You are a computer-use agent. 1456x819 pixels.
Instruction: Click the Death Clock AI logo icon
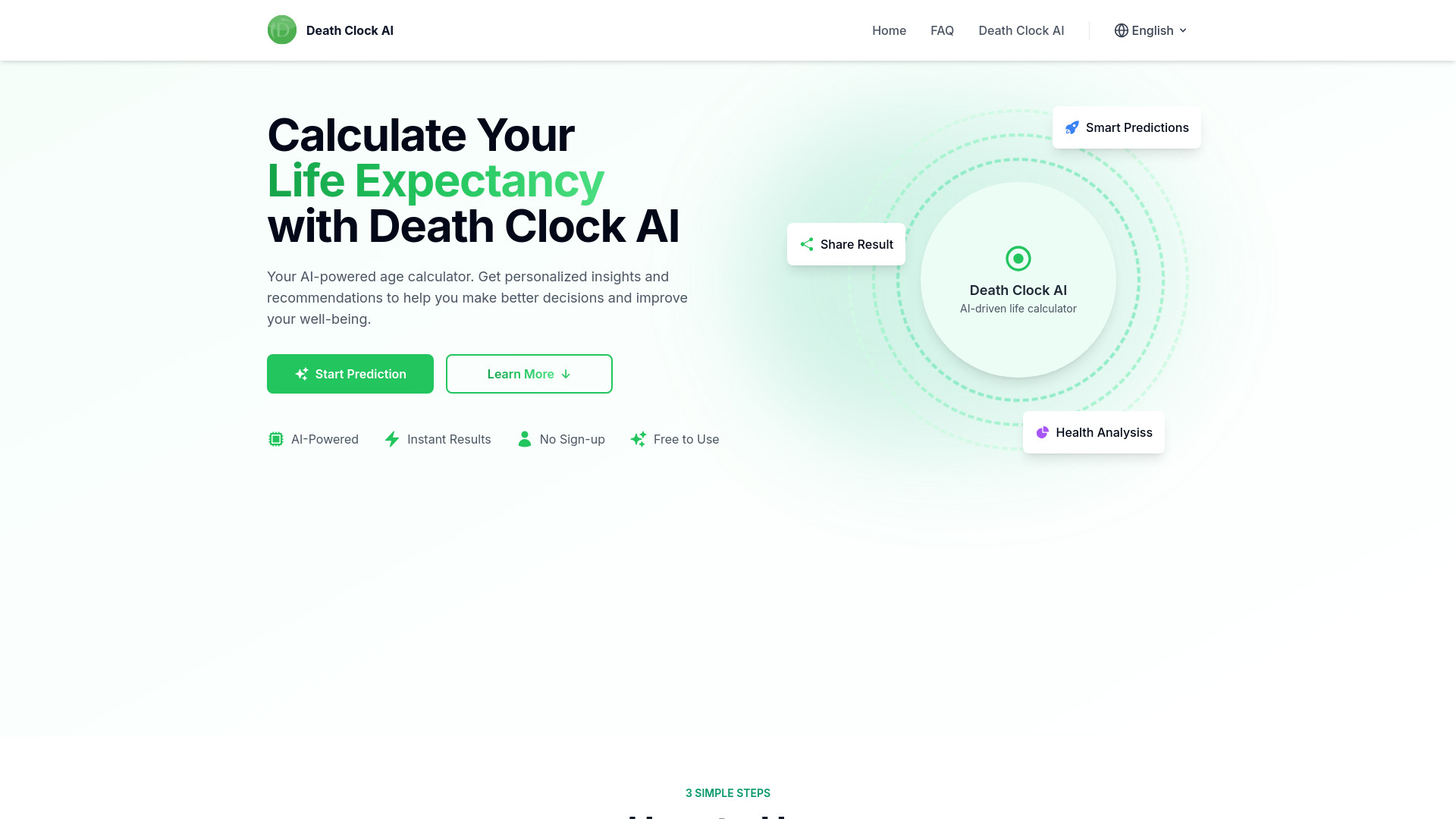click(x=281, y=30)
